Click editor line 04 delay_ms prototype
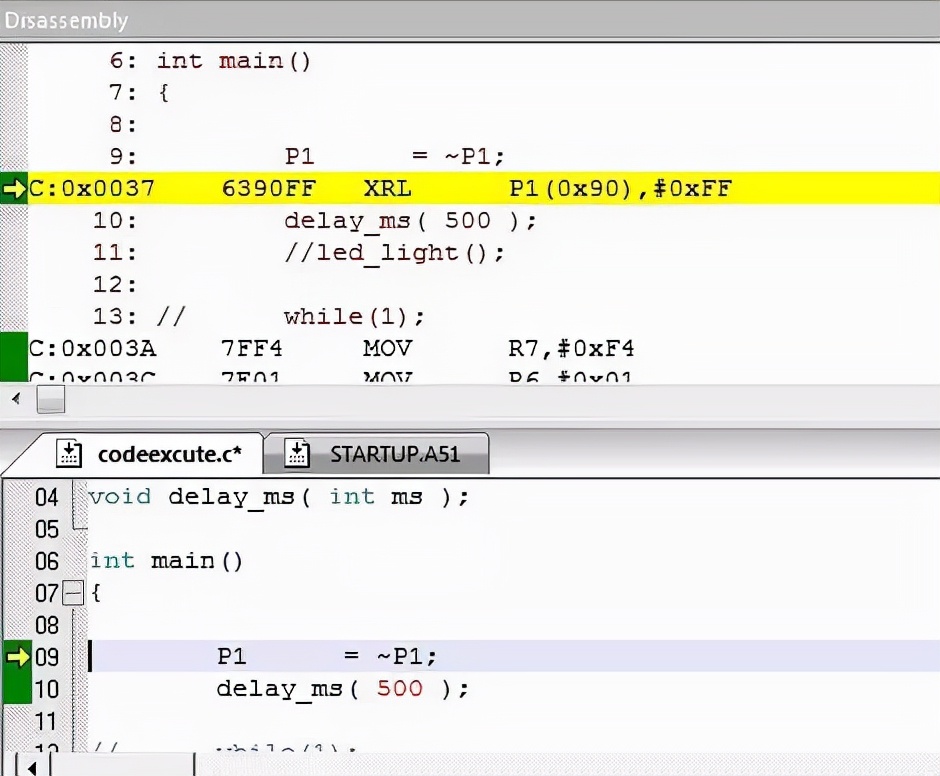Image resolution: width=940 pixels, height=776 pixels. tap(278, 497)
